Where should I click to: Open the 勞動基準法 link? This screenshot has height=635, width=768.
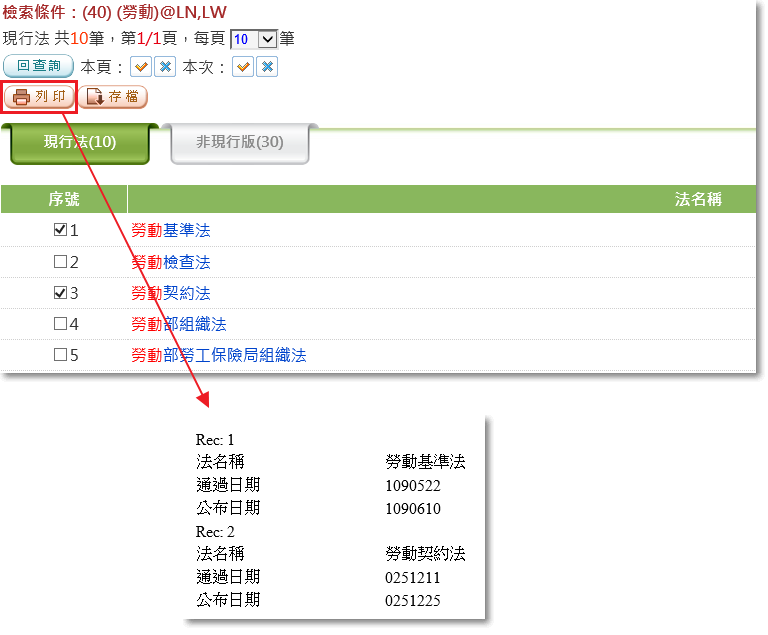171,230
